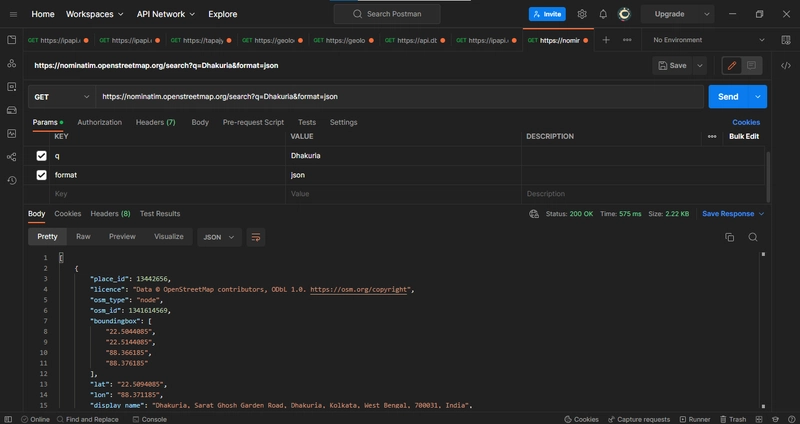
Task: Switch to the request Body tab
Action: (x=200, y=122)
